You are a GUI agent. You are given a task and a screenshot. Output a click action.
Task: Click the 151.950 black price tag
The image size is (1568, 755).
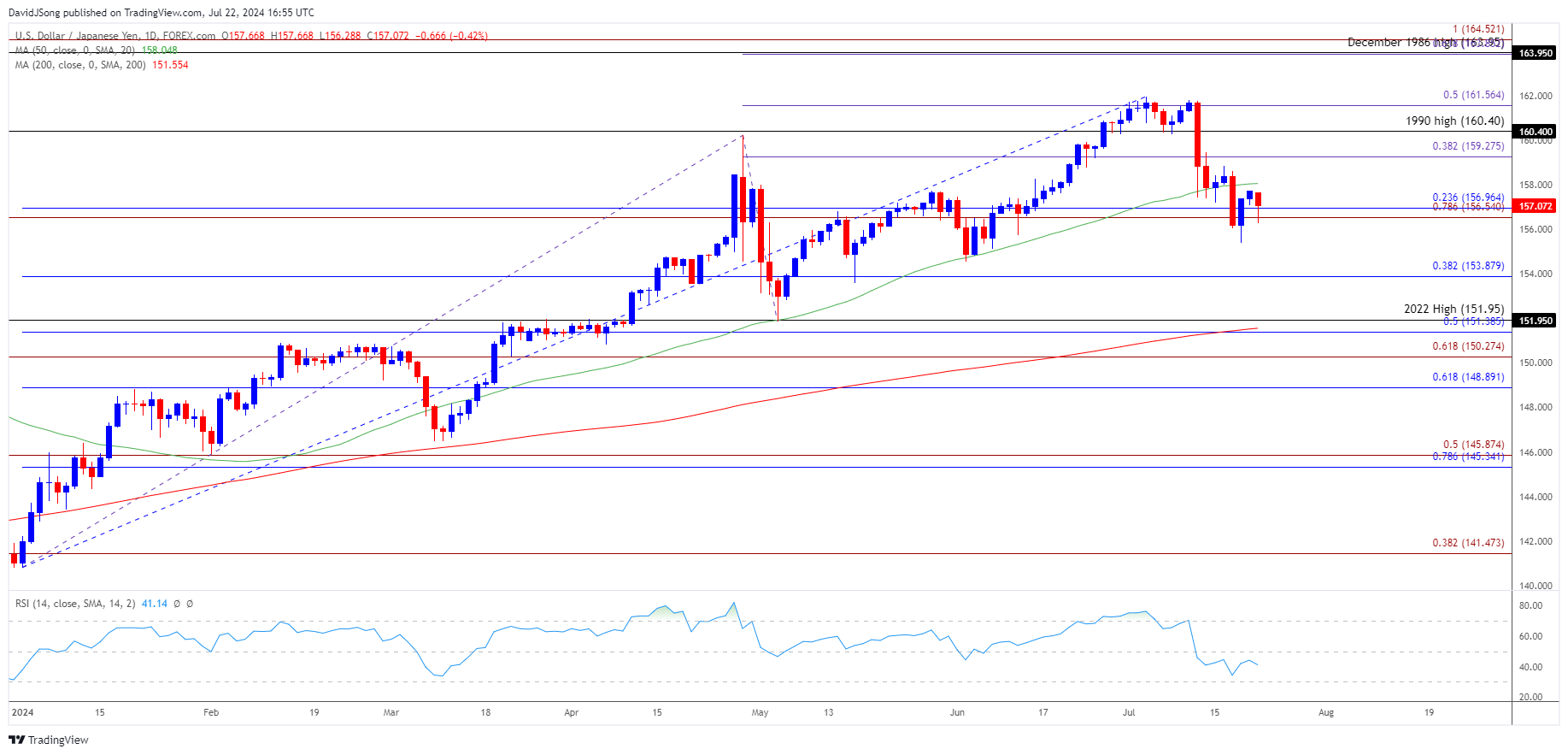pyautogui.click(x=1536, y=321)
